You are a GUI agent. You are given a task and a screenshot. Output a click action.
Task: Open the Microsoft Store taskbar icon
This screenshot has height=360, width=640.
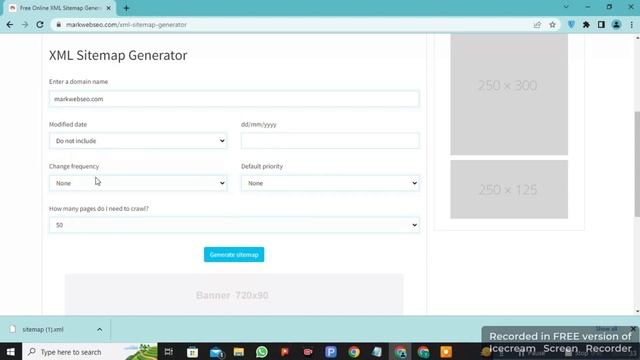[192, 352]
